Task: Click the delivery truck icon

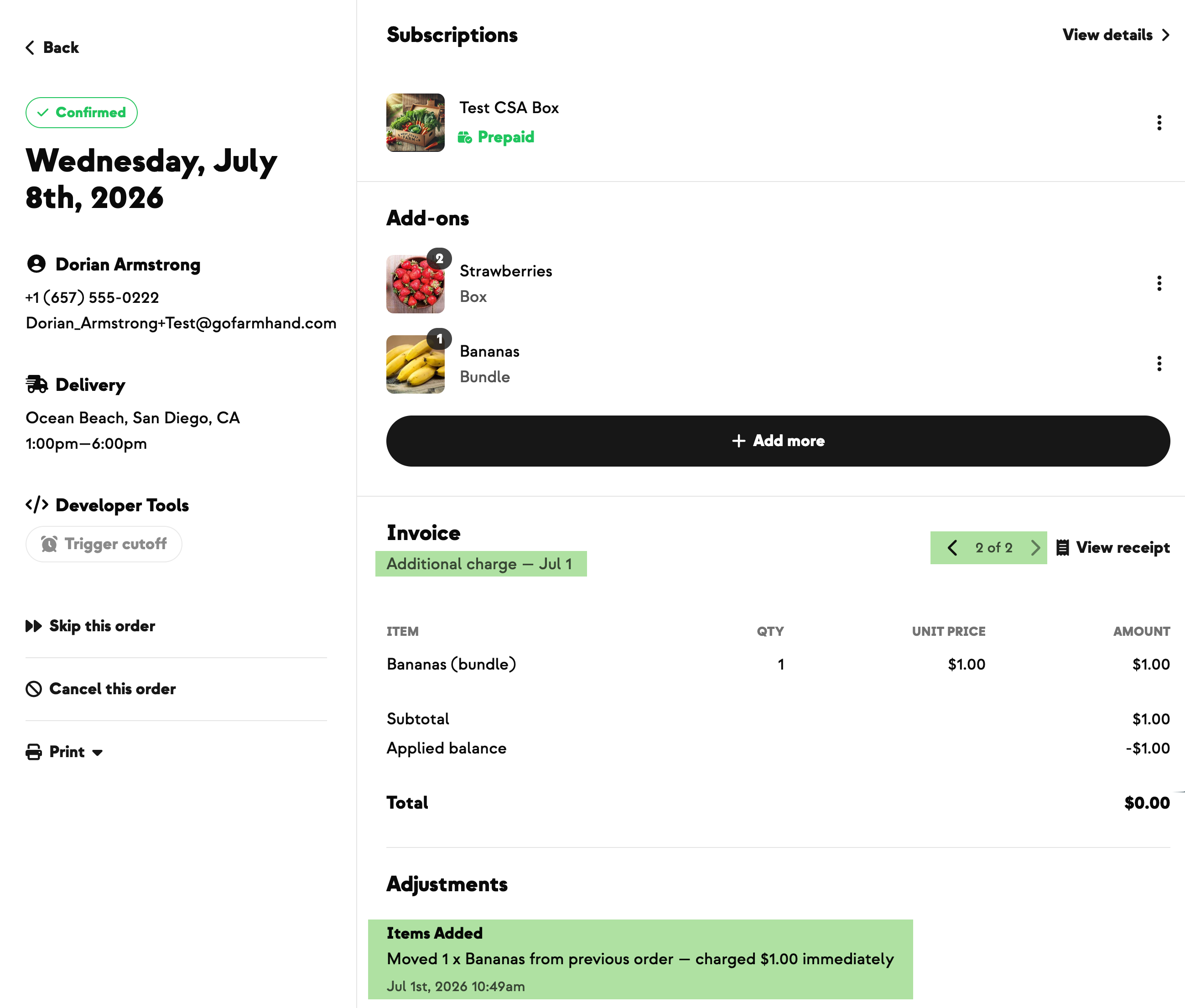Action: [x=36, y=384]
